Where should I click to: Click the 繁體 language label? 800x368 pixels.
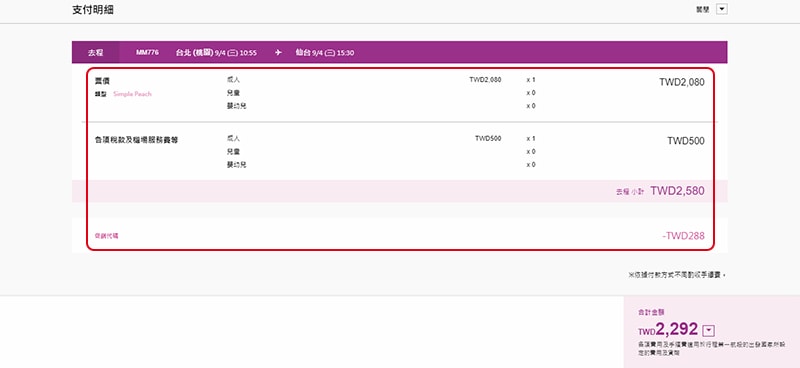(x=703, y=9)
